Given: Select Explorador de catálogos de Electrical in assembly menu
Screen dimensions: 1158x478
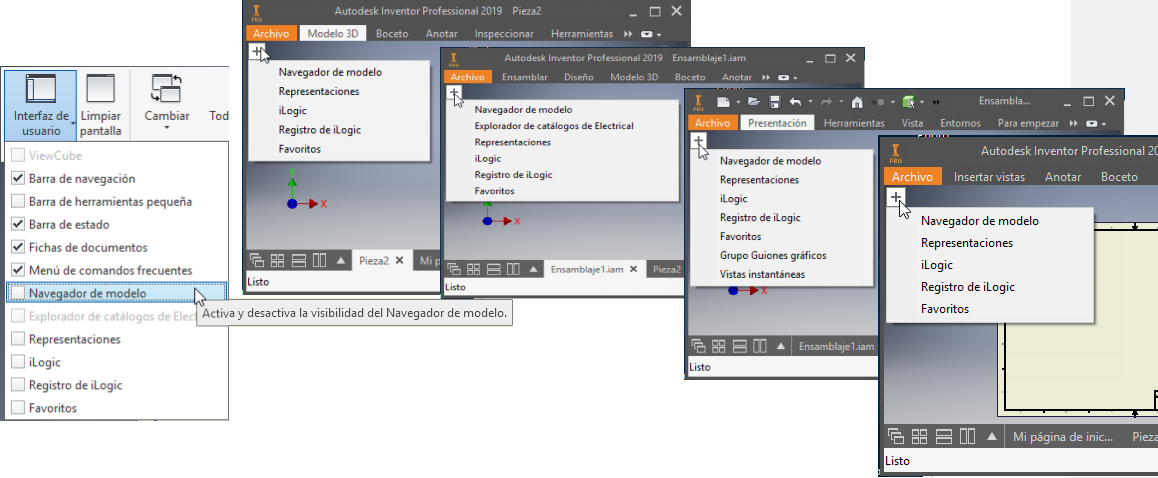Looking at the screenshot, I should (x=554, y=126).
